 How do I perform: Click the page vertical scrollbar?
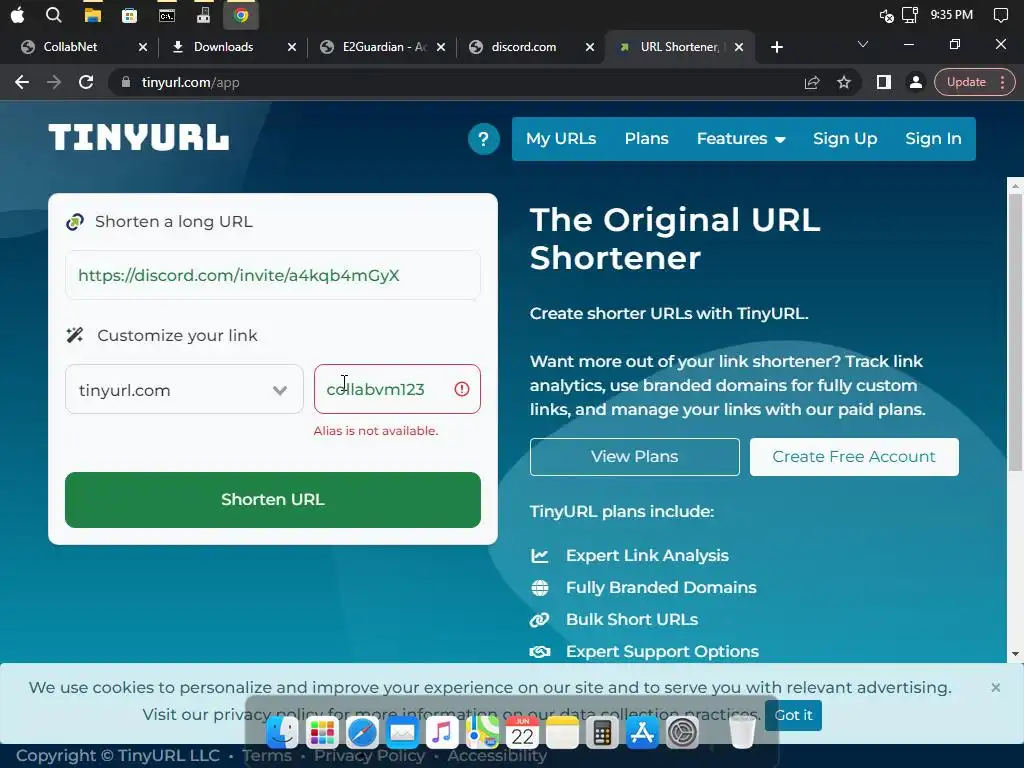pyautogui.click(x=1015, y=332)
